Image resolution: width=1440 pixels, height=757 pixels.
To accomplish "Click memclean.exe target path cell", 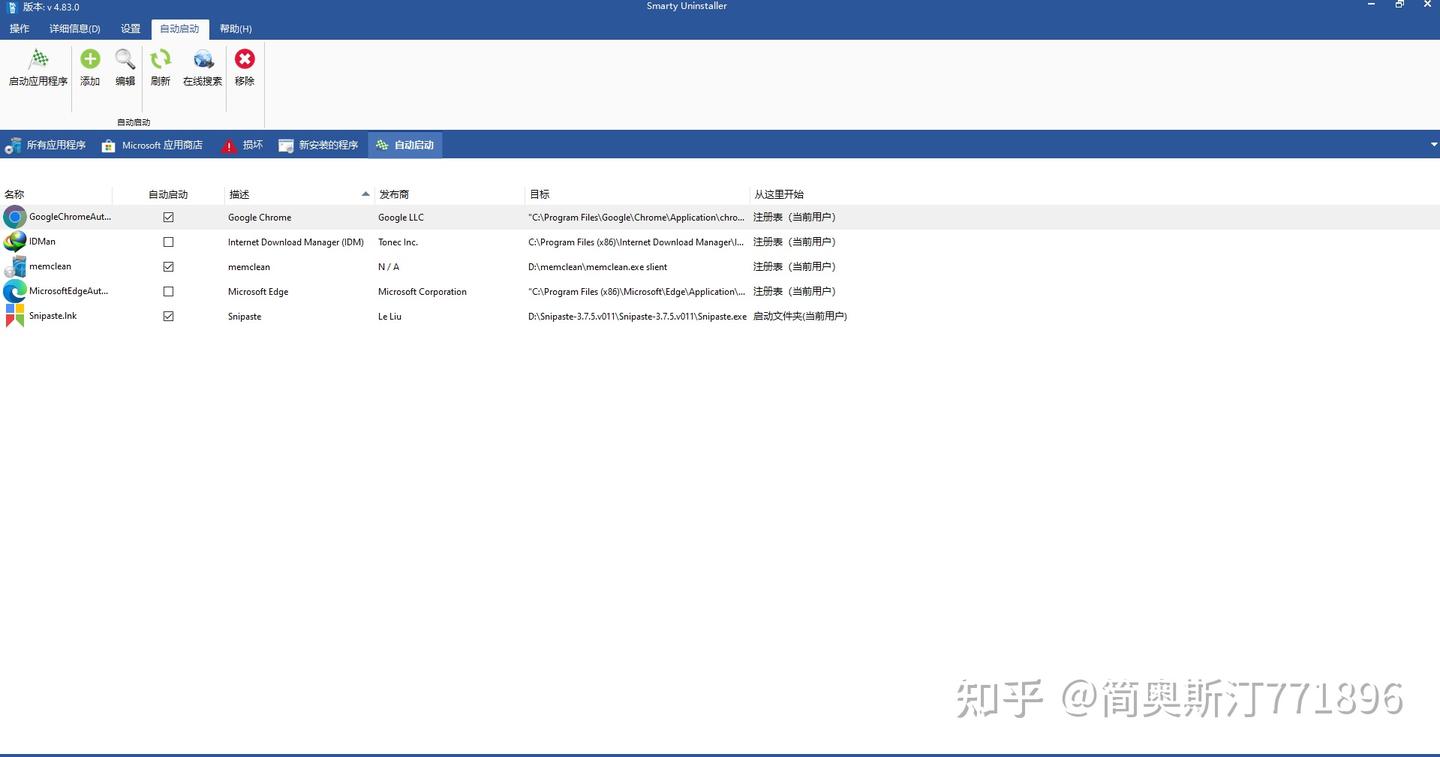I will pos(598,267).
